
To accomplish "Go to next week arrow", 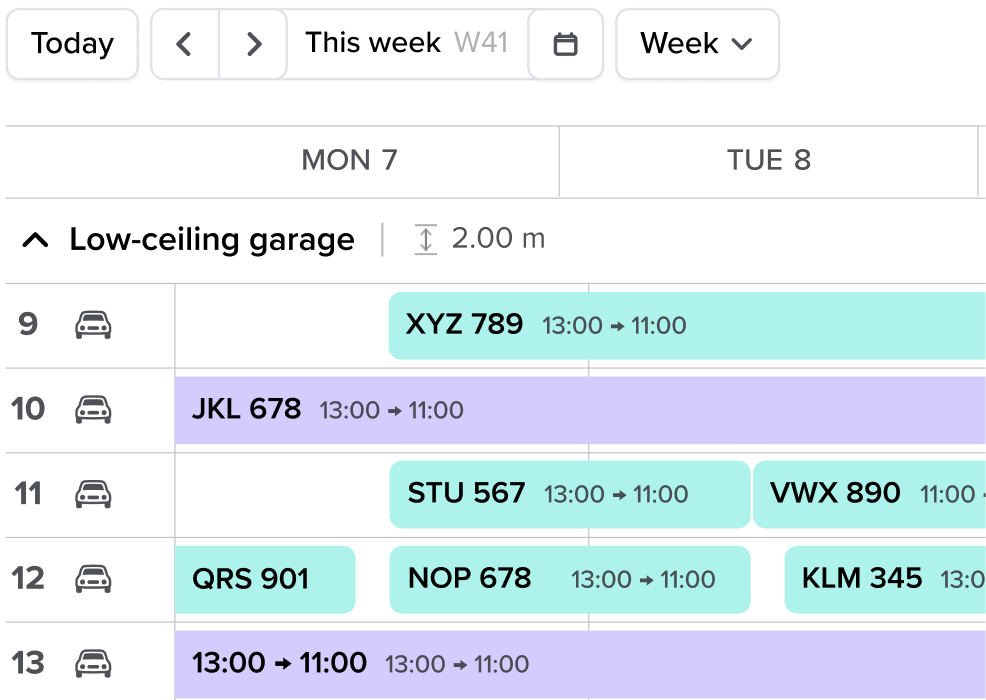I will point(254,44).
